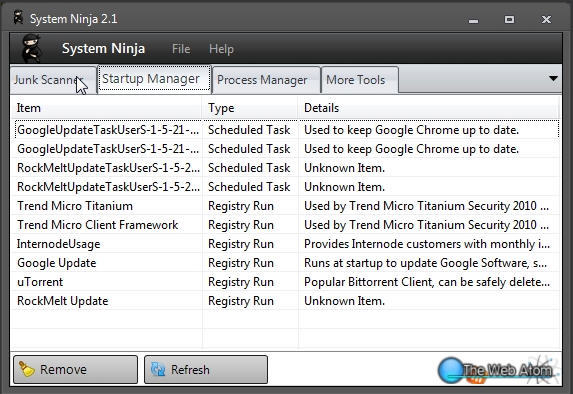Viewport: 573px width, 394px height.
Task: Click the Refresh button
Action: tap(206, 370)
